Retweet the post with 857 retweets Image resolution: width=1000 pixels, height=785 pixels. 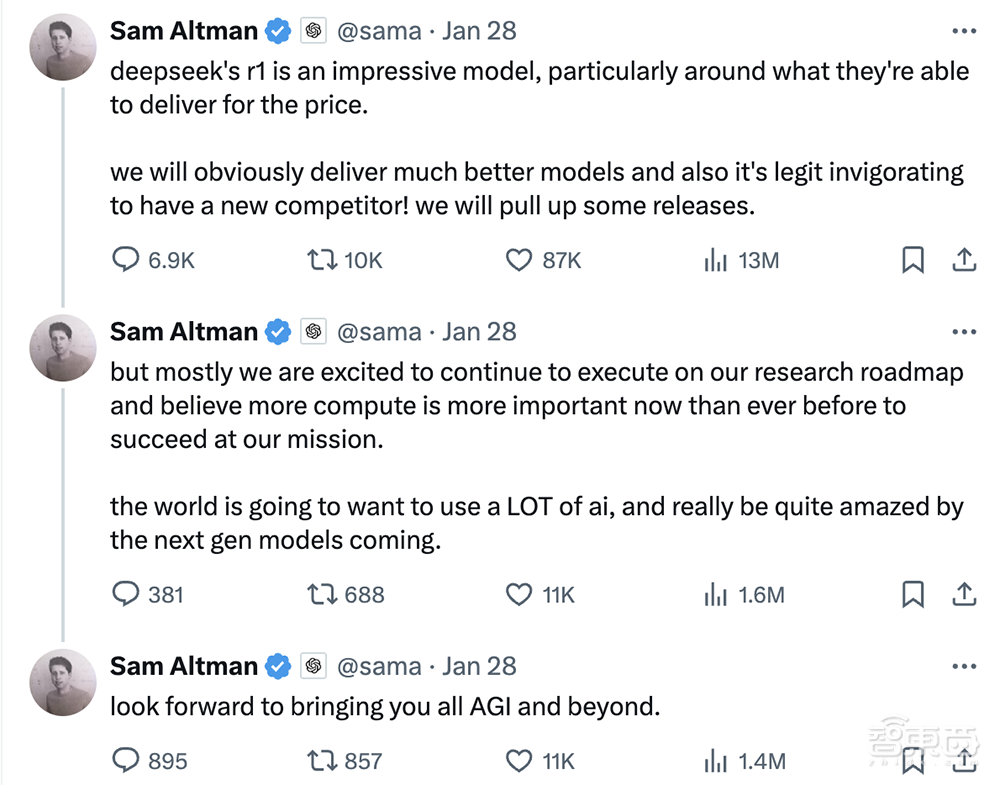(322, 760)
